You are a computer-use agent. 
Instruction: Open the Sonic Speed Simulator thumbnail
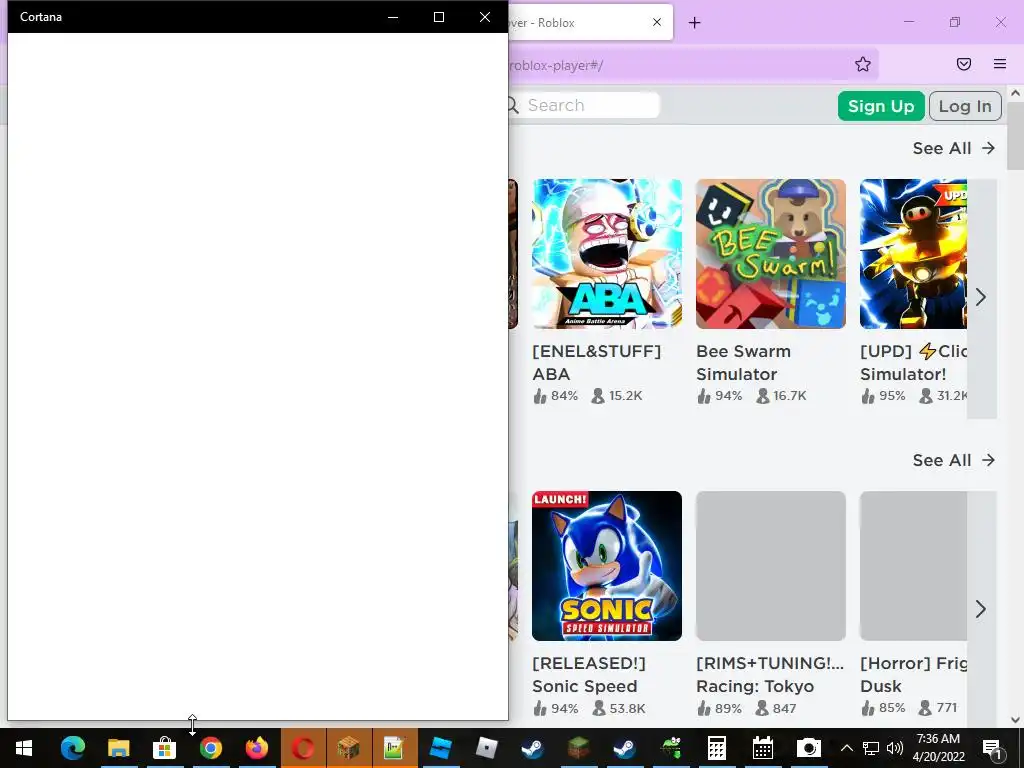click(x=607, y=566)
